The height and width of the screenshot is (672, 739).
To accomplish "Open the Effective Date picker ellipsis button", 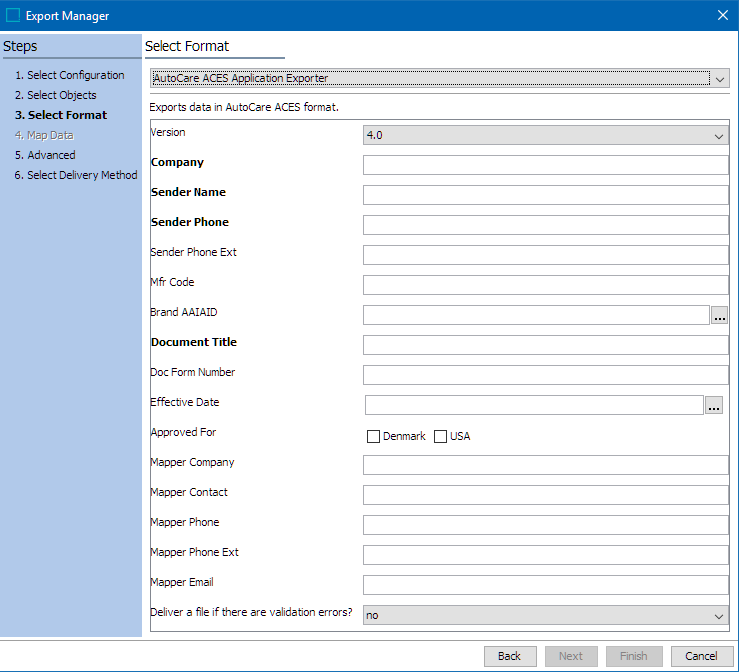I will pos(714,405).
